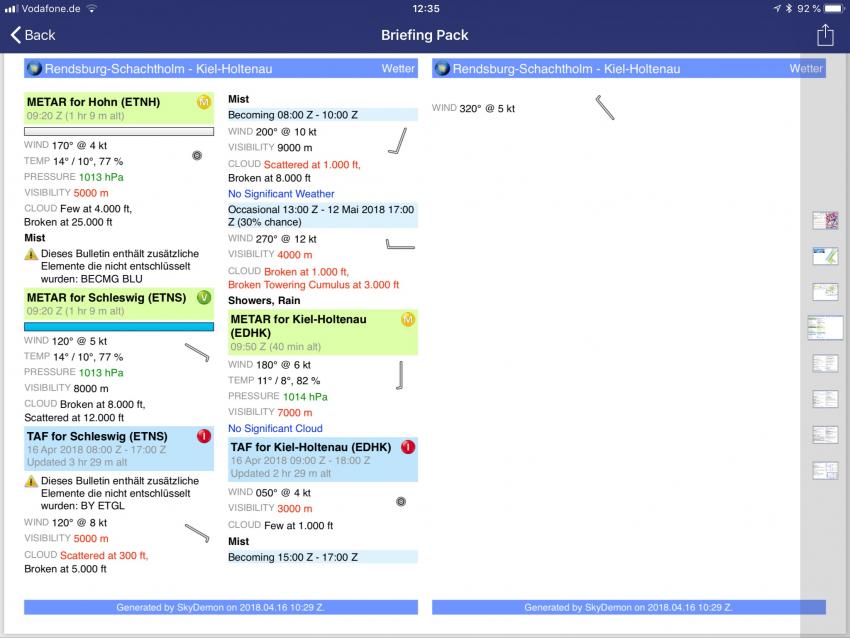This screenshot has width=850, height=638.
Task: Open third page thumbnail in sidebar
Action: (825, 292)
